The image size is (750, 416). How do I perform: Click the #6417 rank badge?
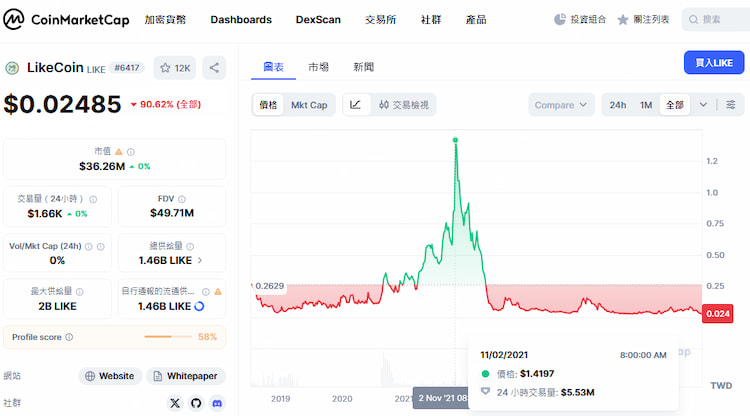tap(127, 68)
